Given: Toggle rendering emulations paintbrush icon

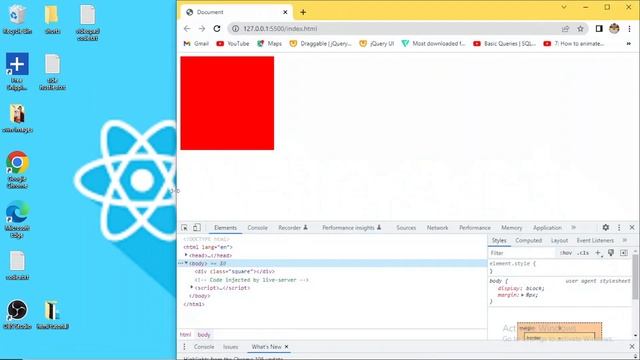Looking at the screenshot, I should click(x=611, y=253).
